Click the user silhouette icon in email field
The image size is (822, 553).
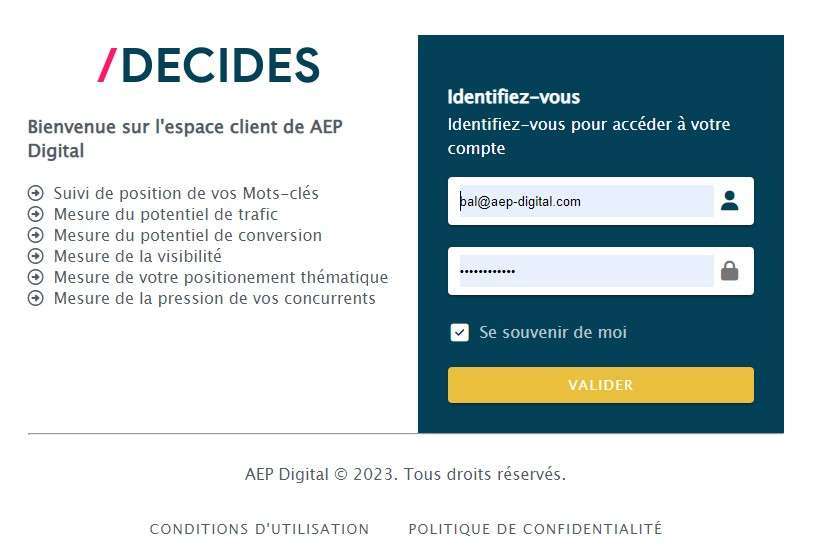click(x=729, y=201)
